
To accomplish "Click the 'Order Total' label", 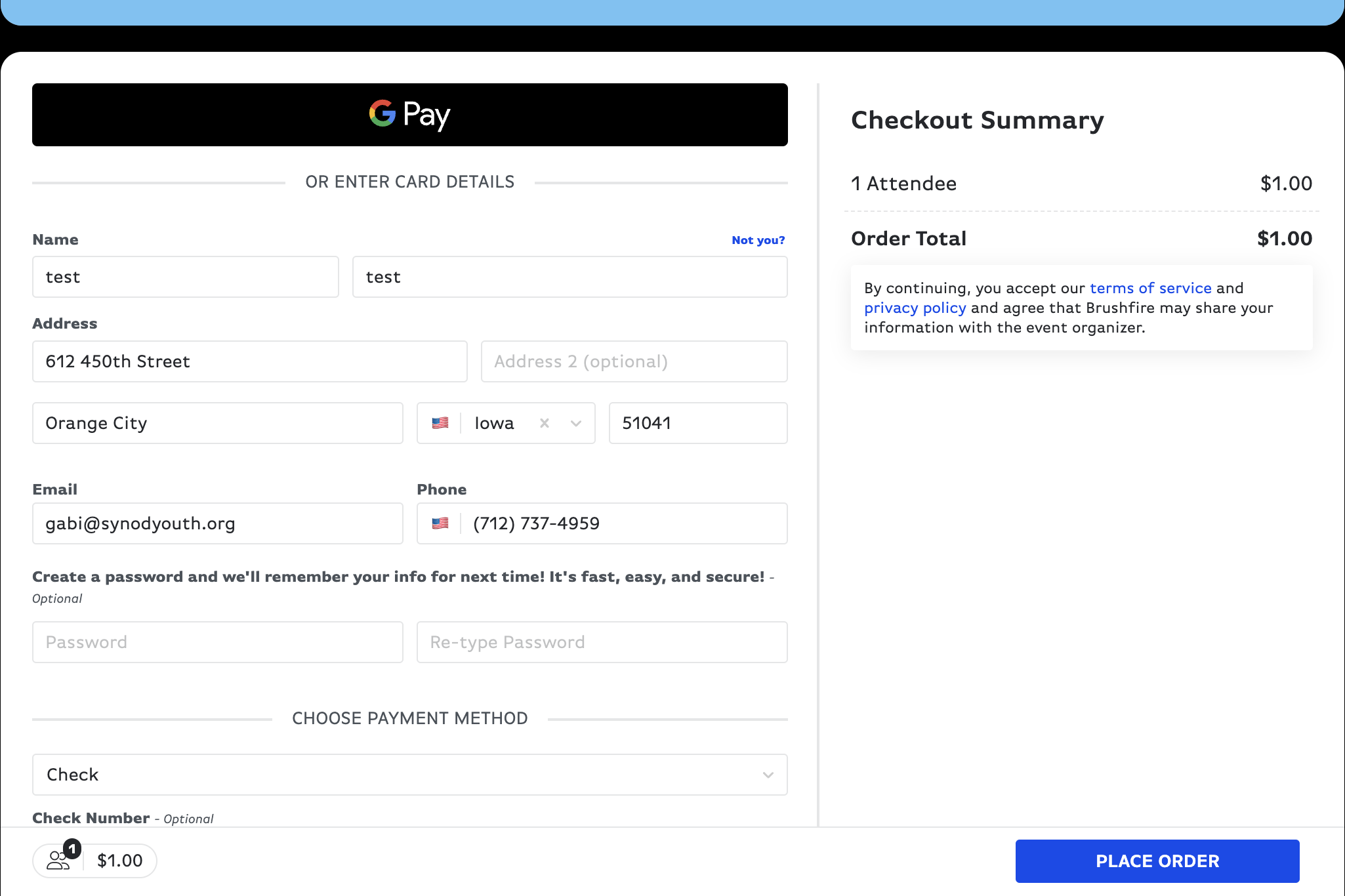I will (909, 239).
